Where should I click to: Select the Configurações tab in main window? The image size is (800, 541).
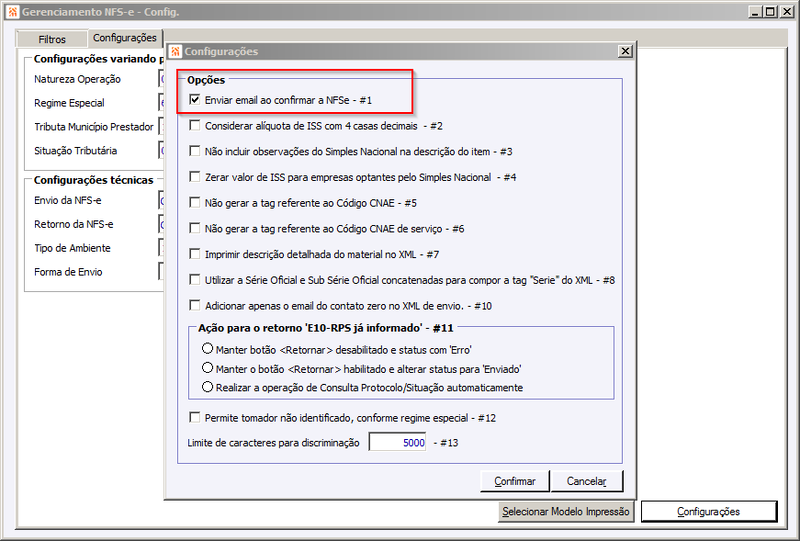click(125, 38)
